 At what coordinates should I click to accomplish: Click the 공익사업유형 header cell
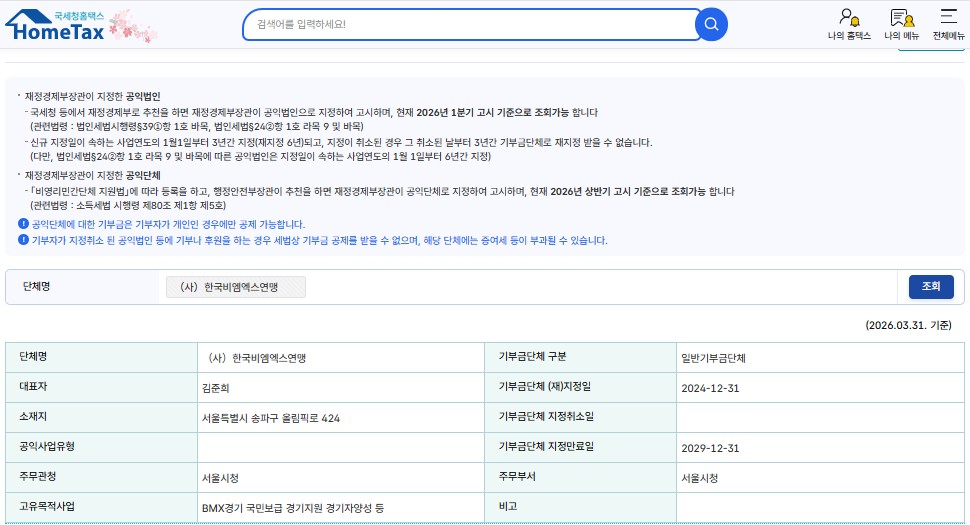click(x=101, y=447)
